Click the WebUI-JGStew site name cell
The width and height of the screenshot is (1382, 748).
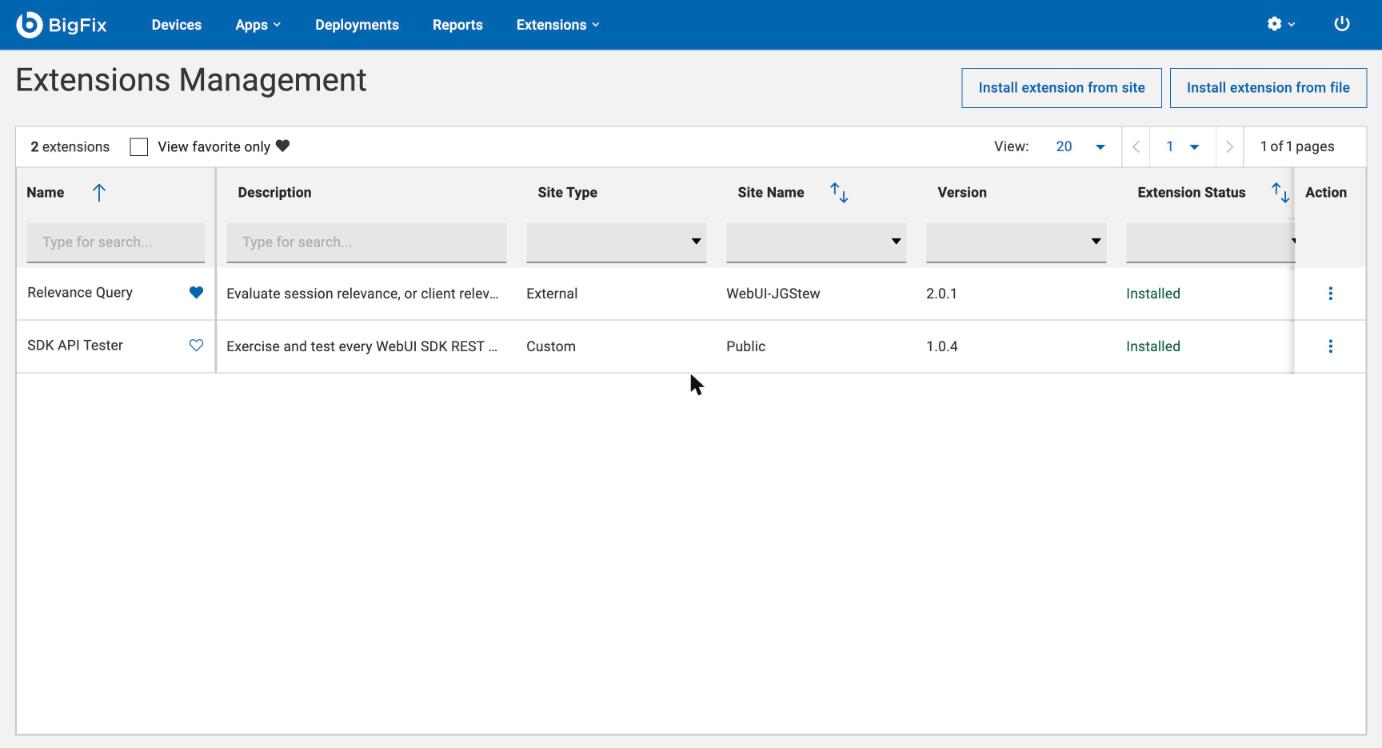tap(774, 294)
